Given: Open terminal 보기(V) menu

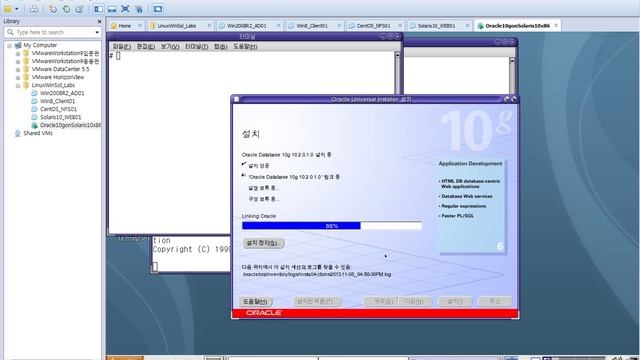Looking at the screenshot, I should (170, 47).
